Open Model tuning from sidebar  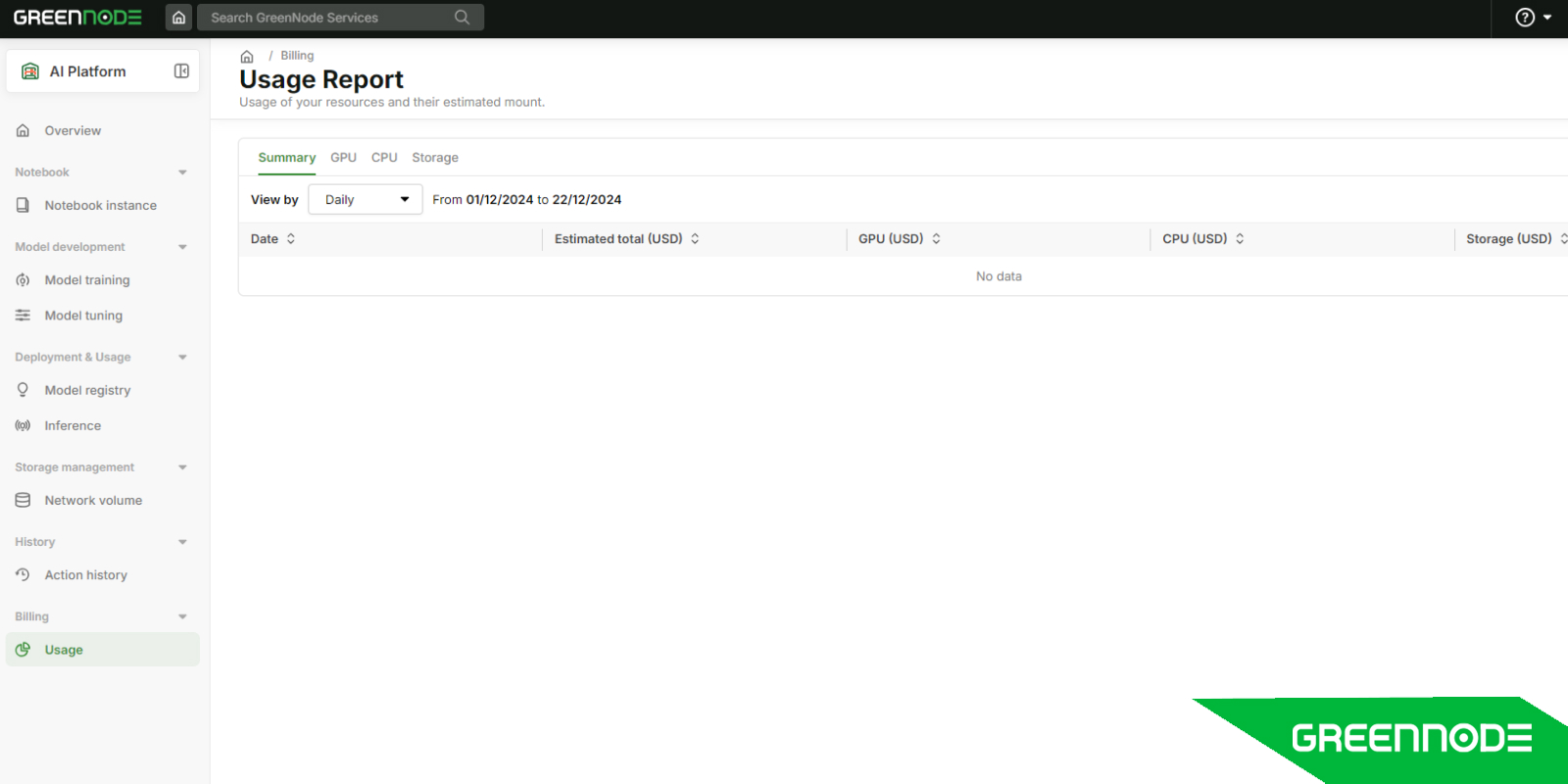pos(83,316)
